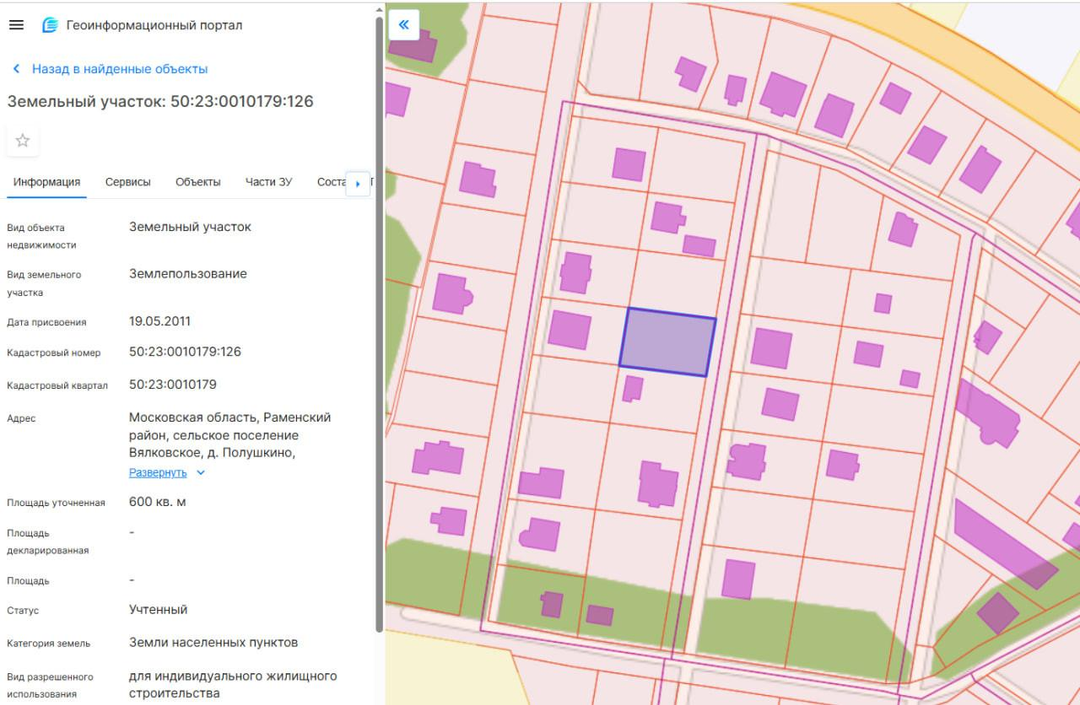Select the Части ЗУ tab

click(268, 182)
